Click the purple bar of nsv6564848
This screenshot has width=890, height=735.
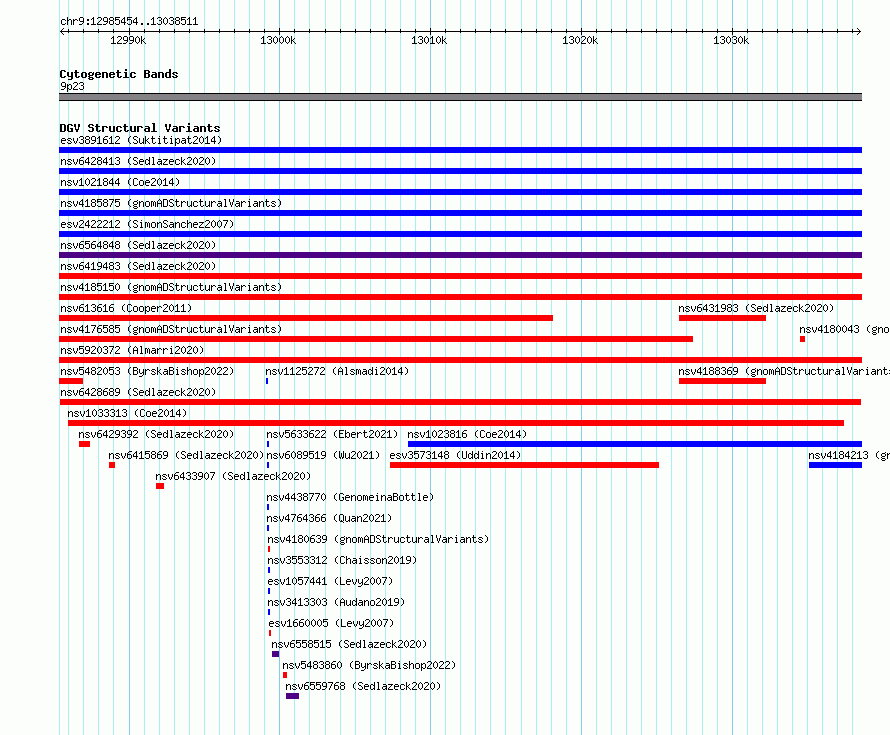click(x=460, y=255)
